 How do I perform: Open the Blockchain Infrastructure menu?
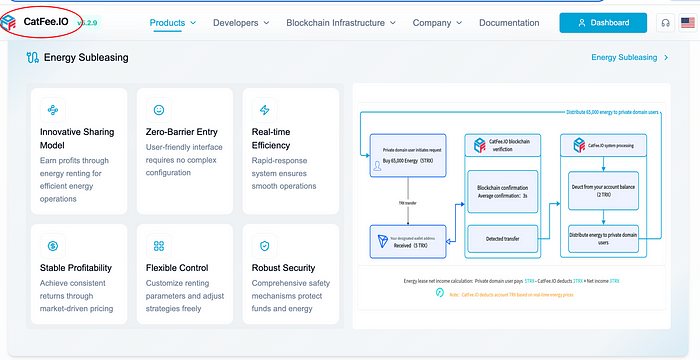coord(335,23)
